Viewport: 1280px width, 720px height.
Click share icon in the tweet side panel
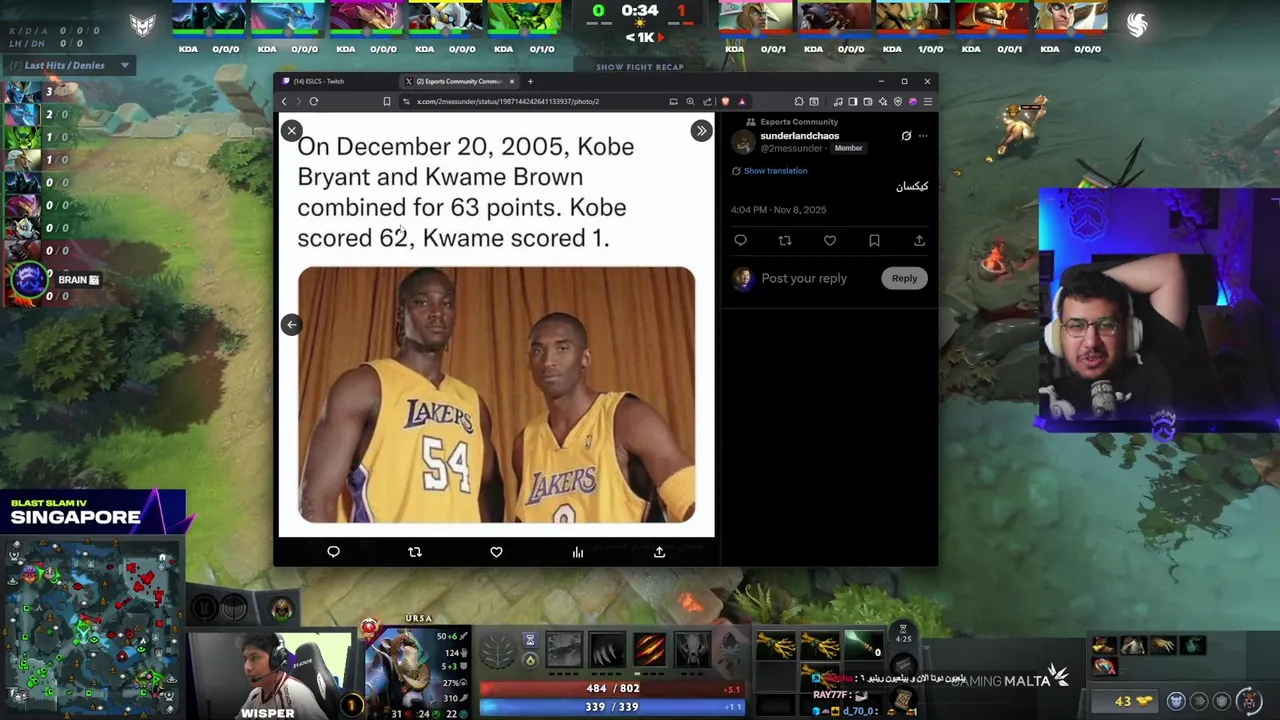pyautogui.click(x=919, y=241)
